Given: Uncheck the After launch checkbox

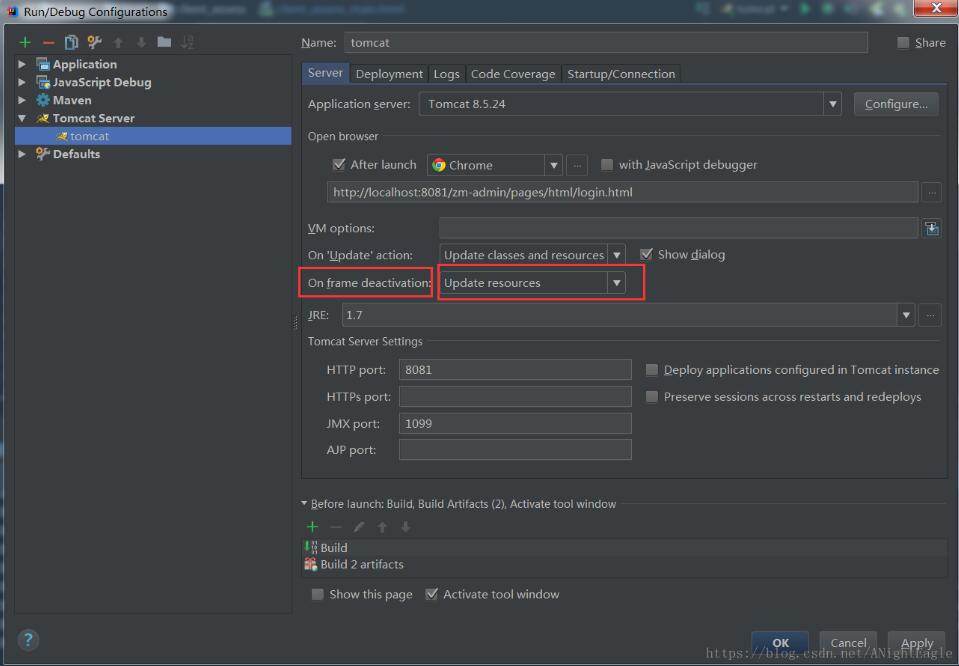Looking at the screenshot, I should point(339,165).
